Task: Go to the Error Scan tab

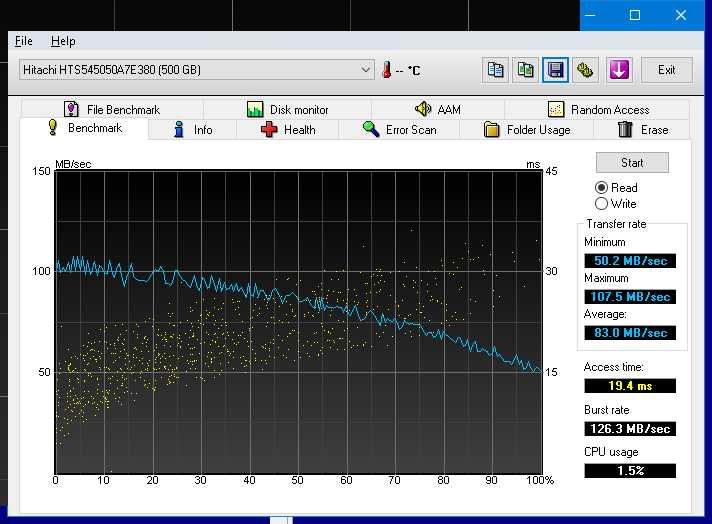Action: point(400,130)
